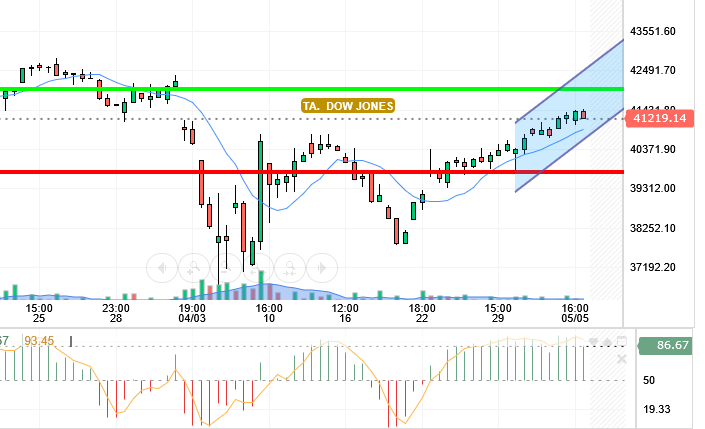705x429 pixels.
Task: Click the 42491.70 price axis label
Action: 653,71
